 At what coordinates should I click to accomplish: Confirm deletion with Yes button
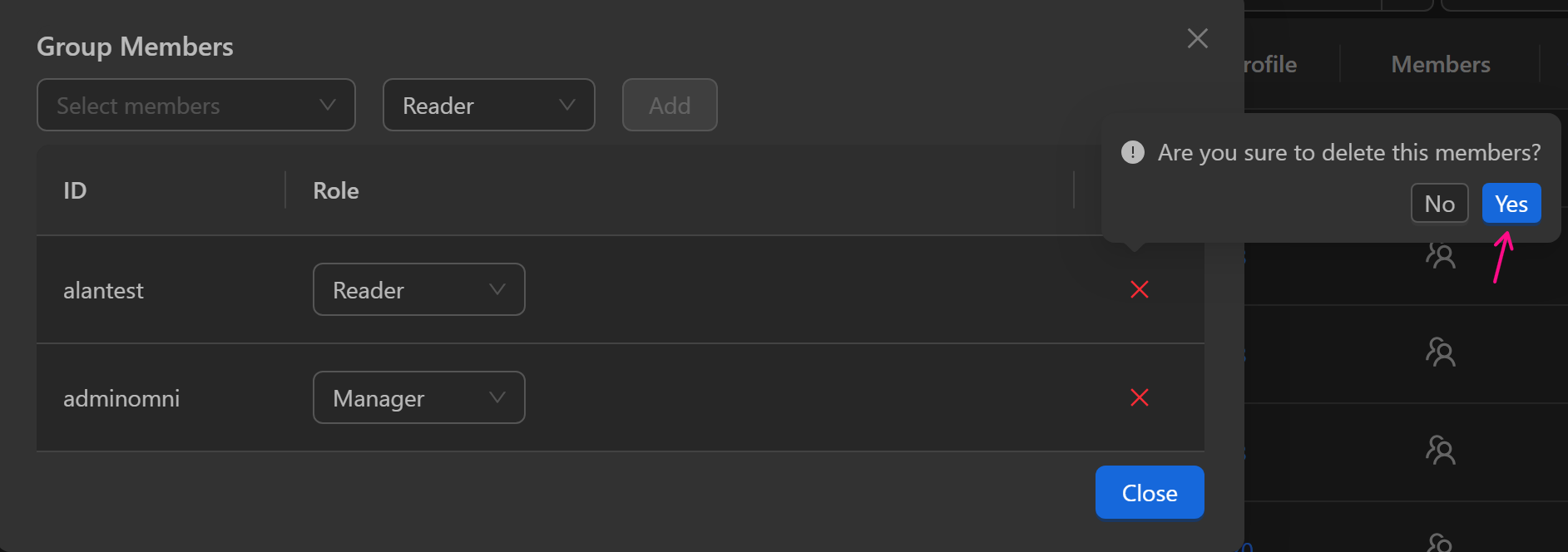pos(1511,204)
